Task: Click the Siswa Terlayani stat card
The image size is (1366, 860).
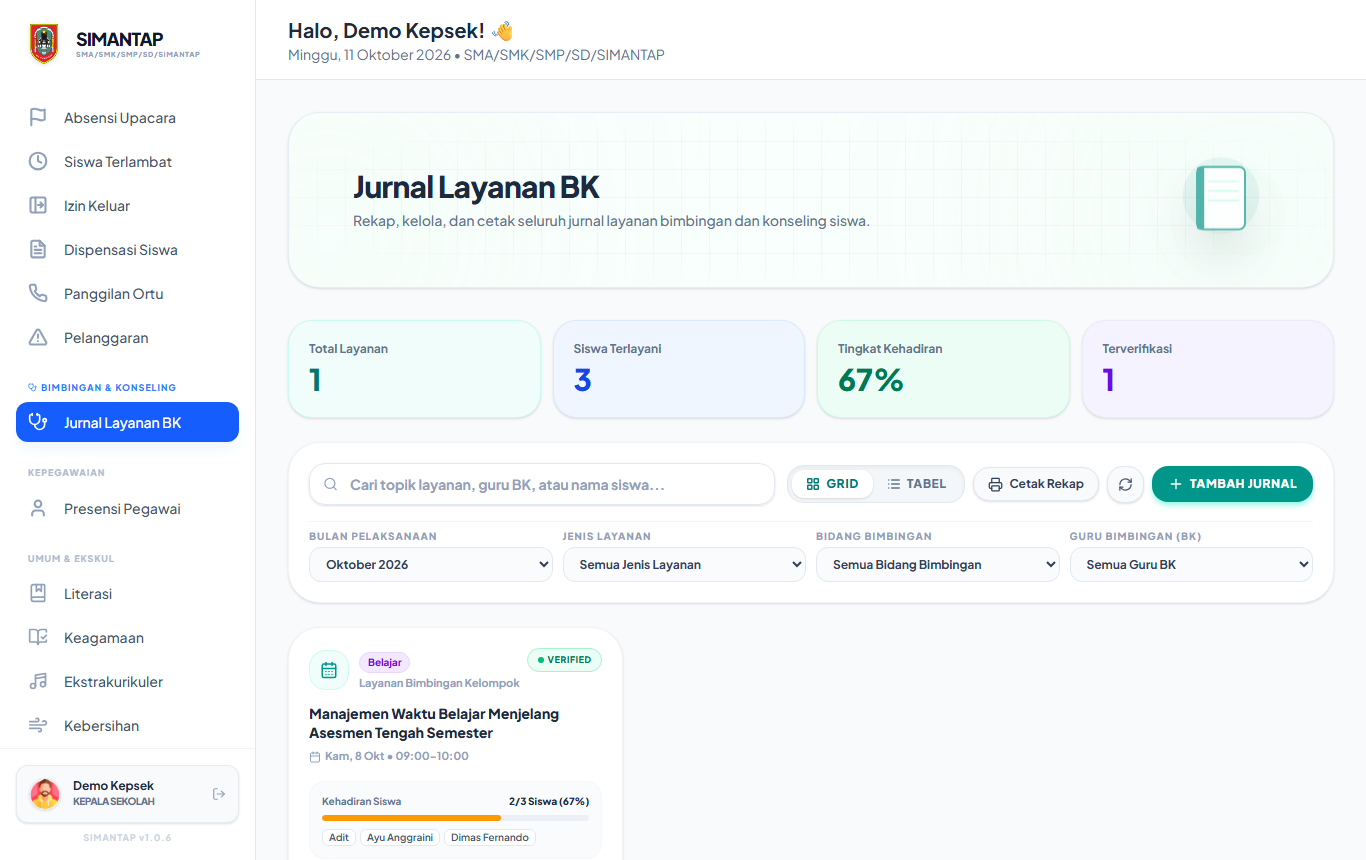Action: (679, 369)
